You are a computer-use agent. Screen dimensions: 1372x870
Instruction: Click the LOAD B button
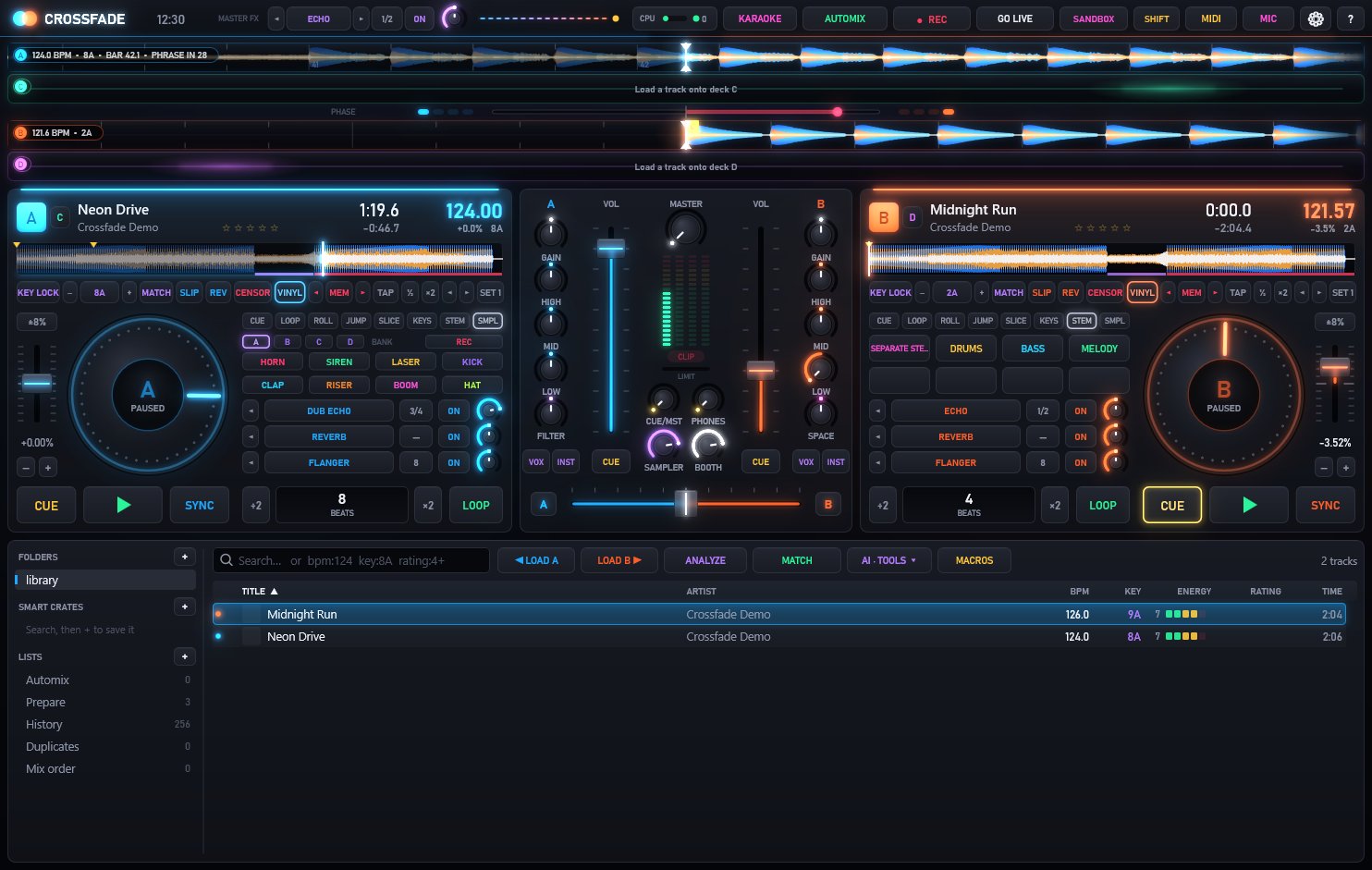(619, 560)
